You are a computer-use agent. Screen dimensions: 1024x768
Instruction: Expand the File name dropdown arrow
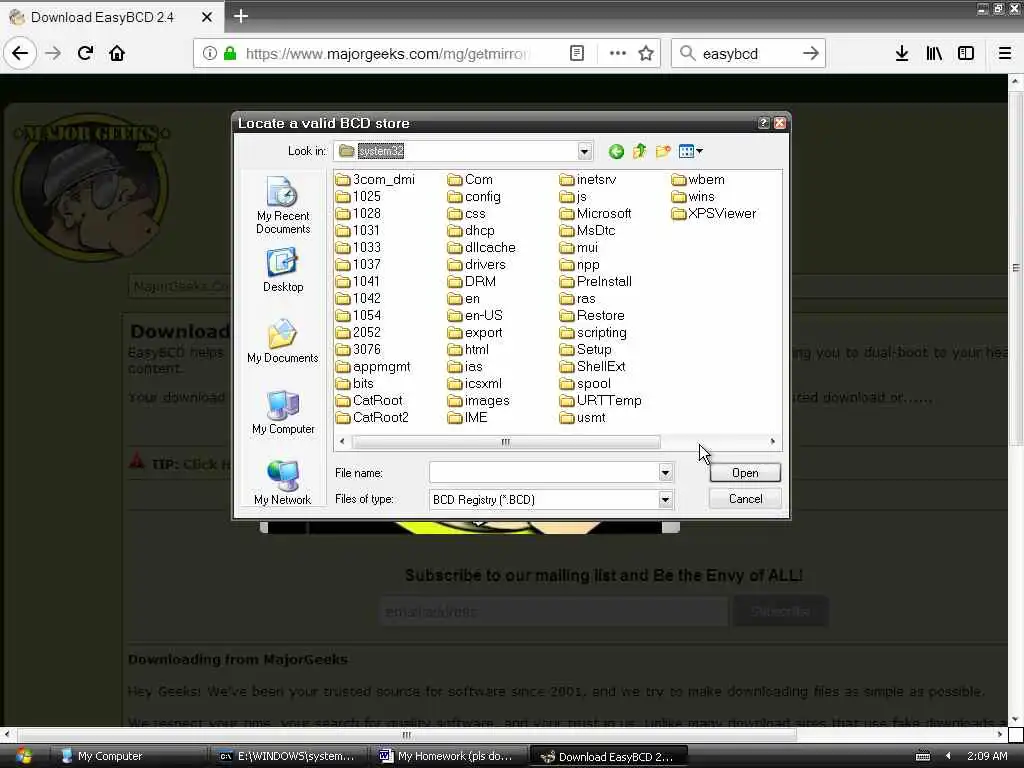pos(665,472)
